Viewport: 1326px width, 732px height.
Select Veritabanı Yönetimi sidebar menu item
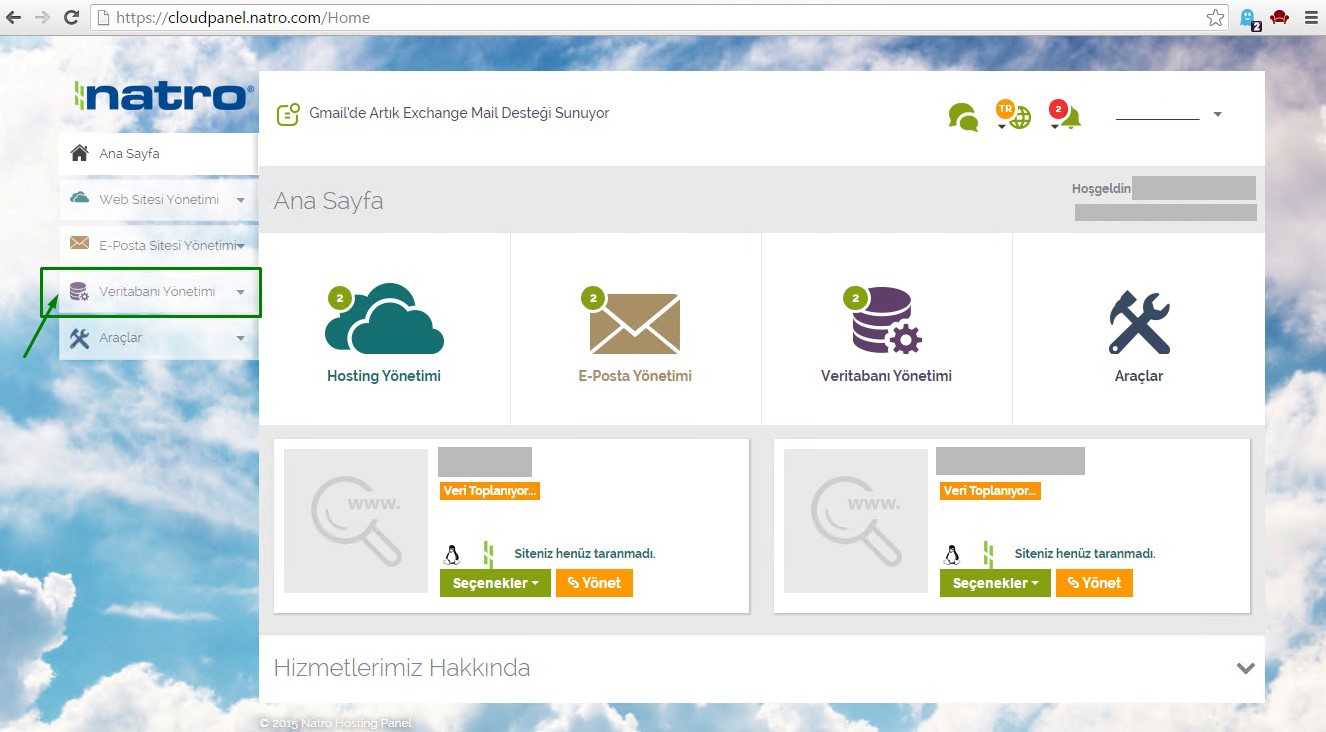(x=158, y=291)
